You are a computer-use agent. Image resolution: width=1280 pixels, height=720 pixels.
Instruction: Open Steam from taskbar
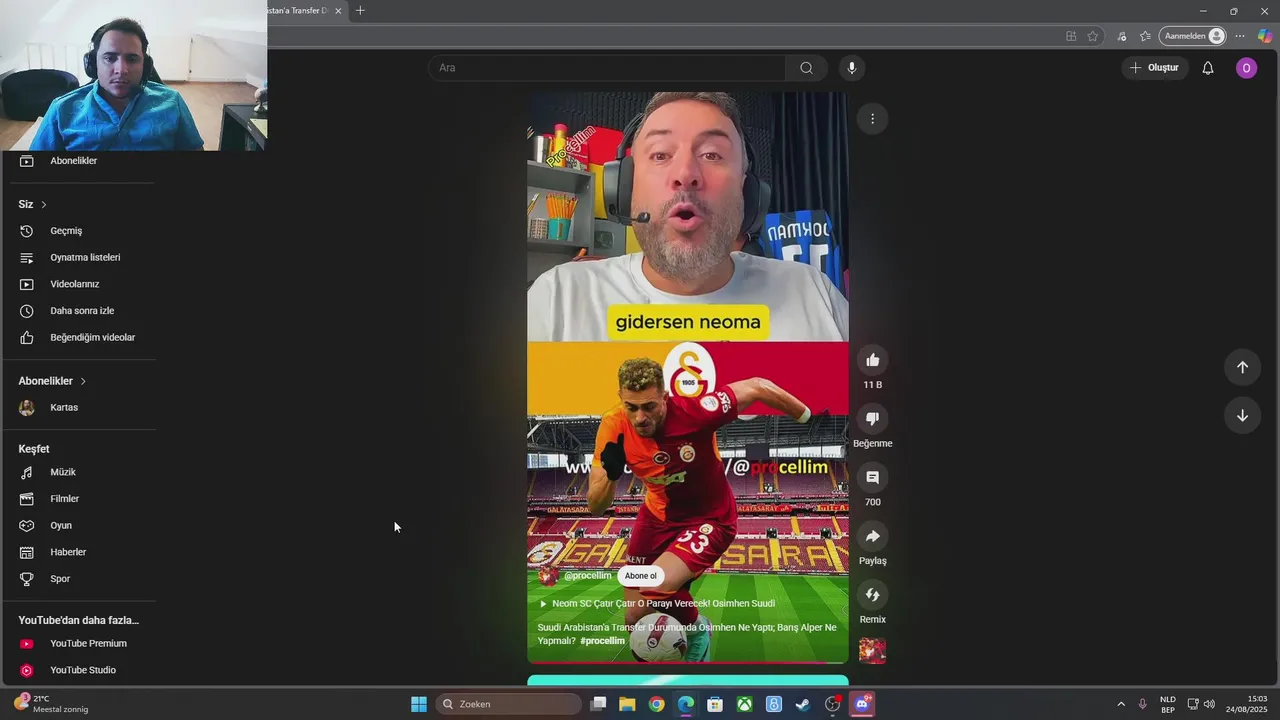click(x=802, y=704)
